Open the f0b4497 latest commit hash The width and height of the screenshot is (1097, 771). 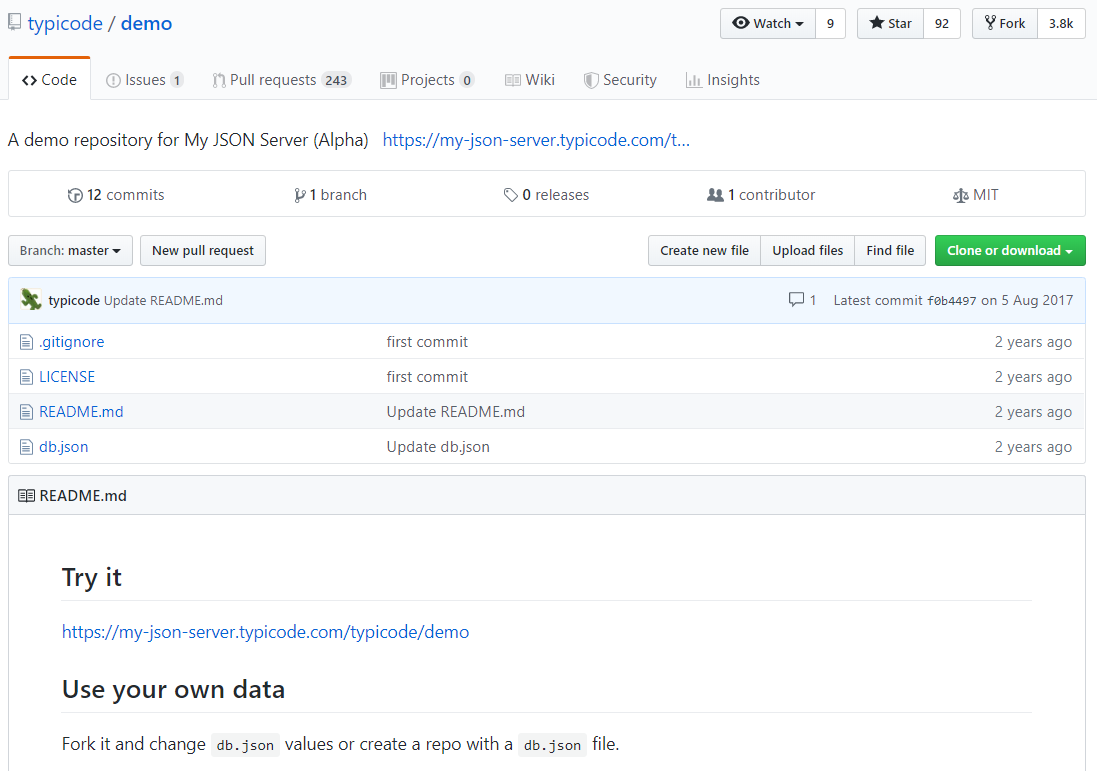(x=951, y=300)
